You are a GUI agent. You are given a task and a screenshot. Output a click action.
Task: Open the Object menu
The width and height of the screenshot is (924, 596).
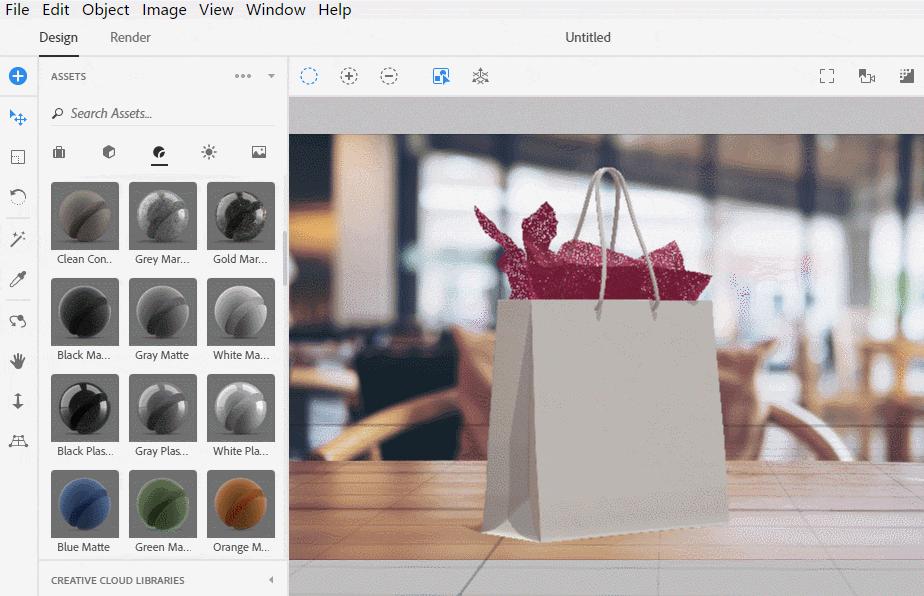105,10
